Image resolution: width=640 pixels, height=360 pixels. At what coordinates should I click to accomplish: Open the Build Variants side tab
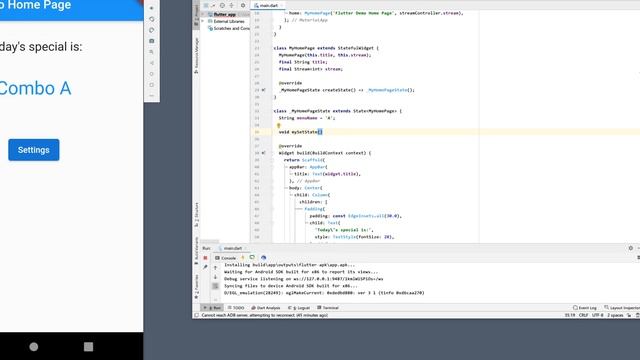click(196, 251)
